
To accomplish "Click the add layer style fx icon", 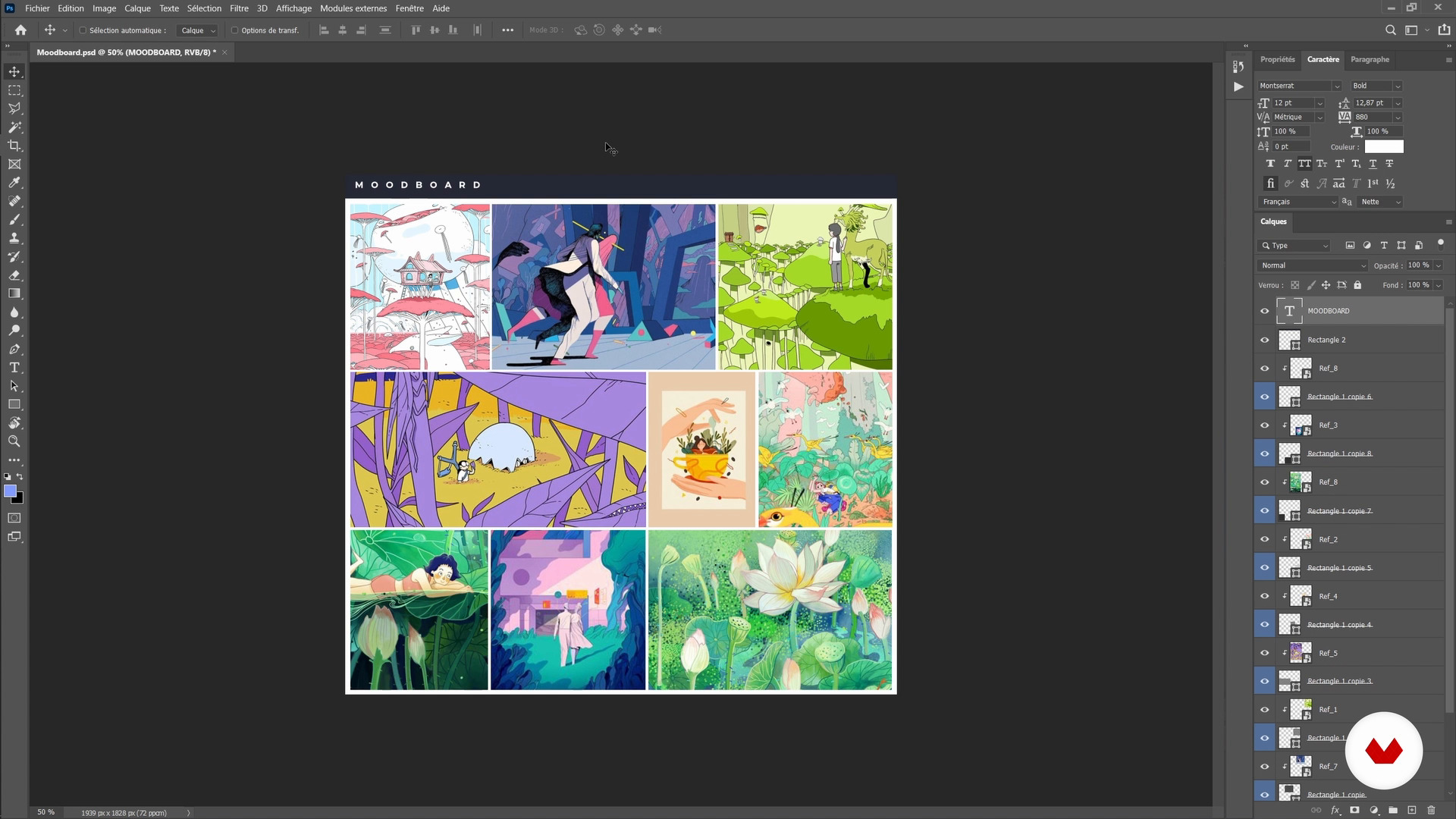I will 1336,810.
